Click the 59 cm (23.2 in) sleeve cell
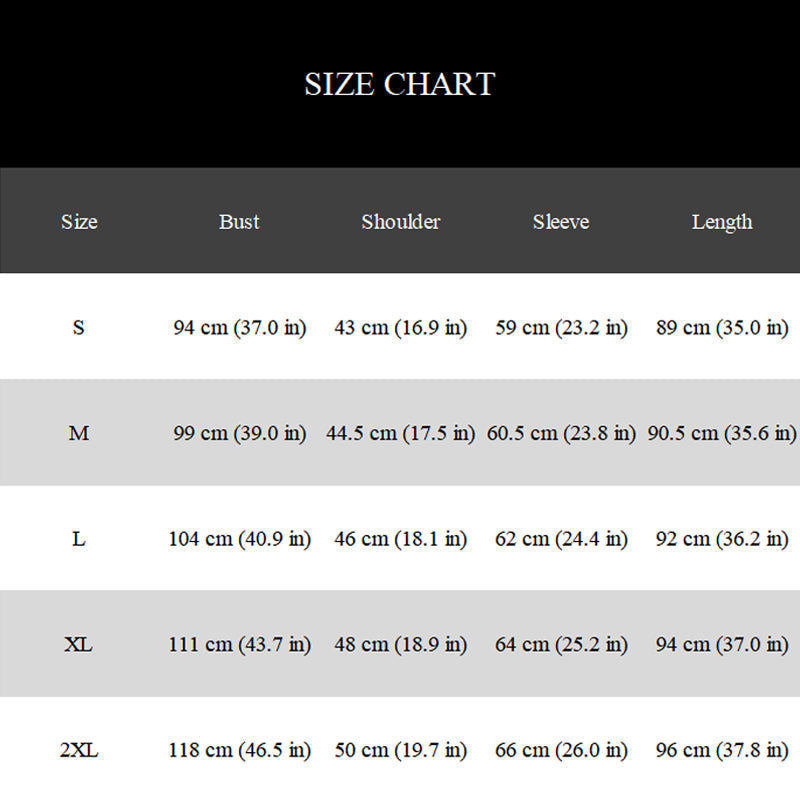Image resolution: width=800 pixels, height=800 pixels. point(562,328)
